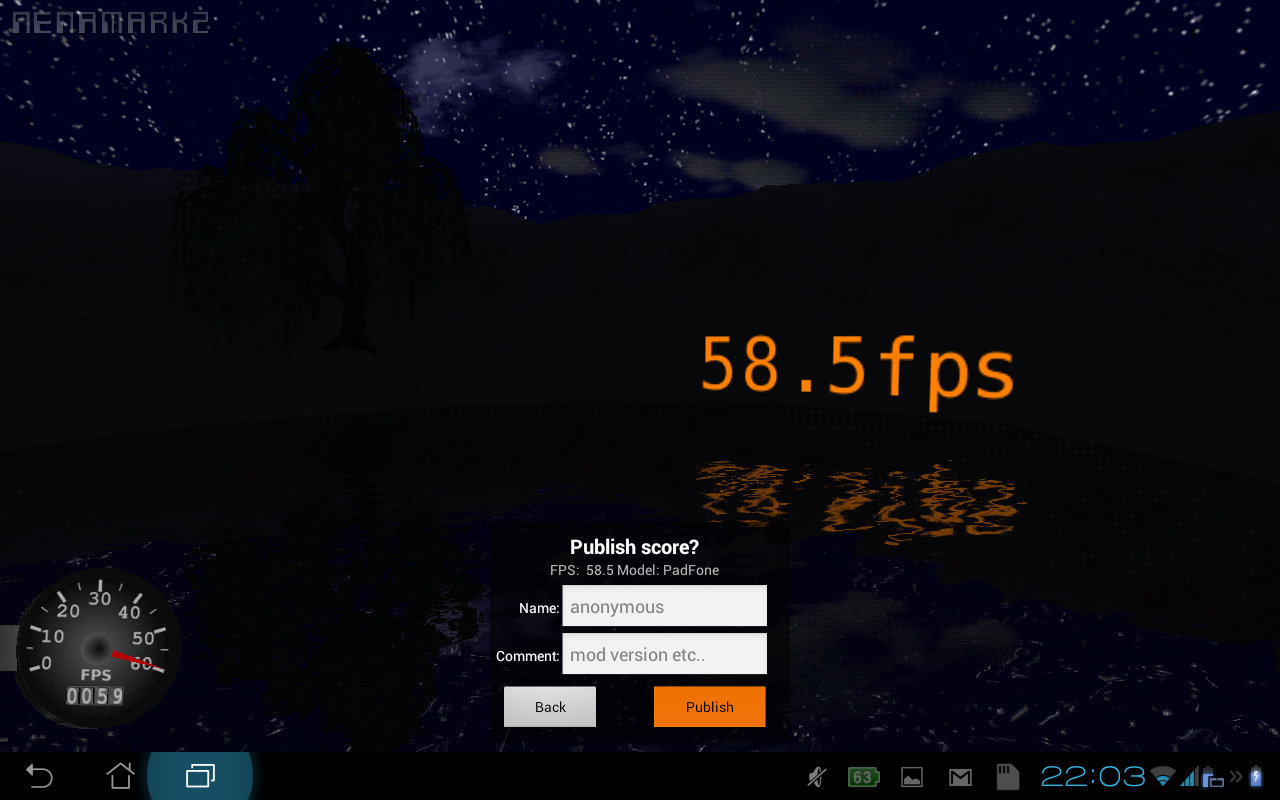1280x800 pixels.
Task: Tap the mobile signal strength icon
Action: click(1189, 777)
